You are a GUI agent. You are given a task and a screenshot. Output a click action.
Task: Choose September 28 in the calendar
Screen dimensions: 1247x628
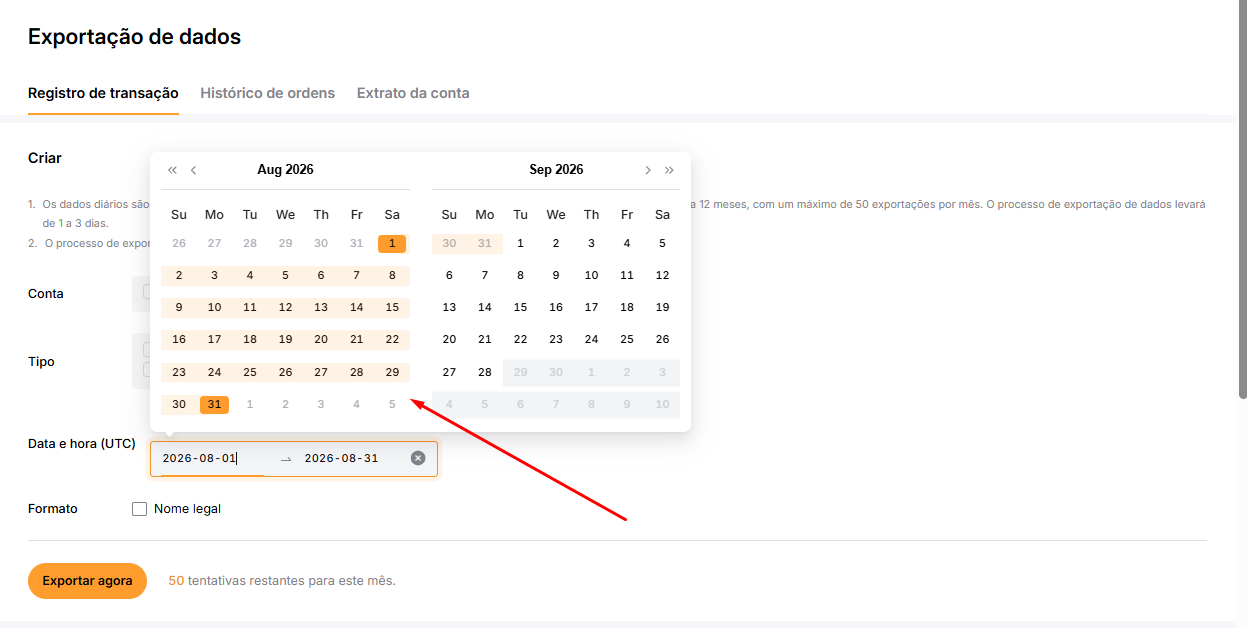(x=485, y=372)
